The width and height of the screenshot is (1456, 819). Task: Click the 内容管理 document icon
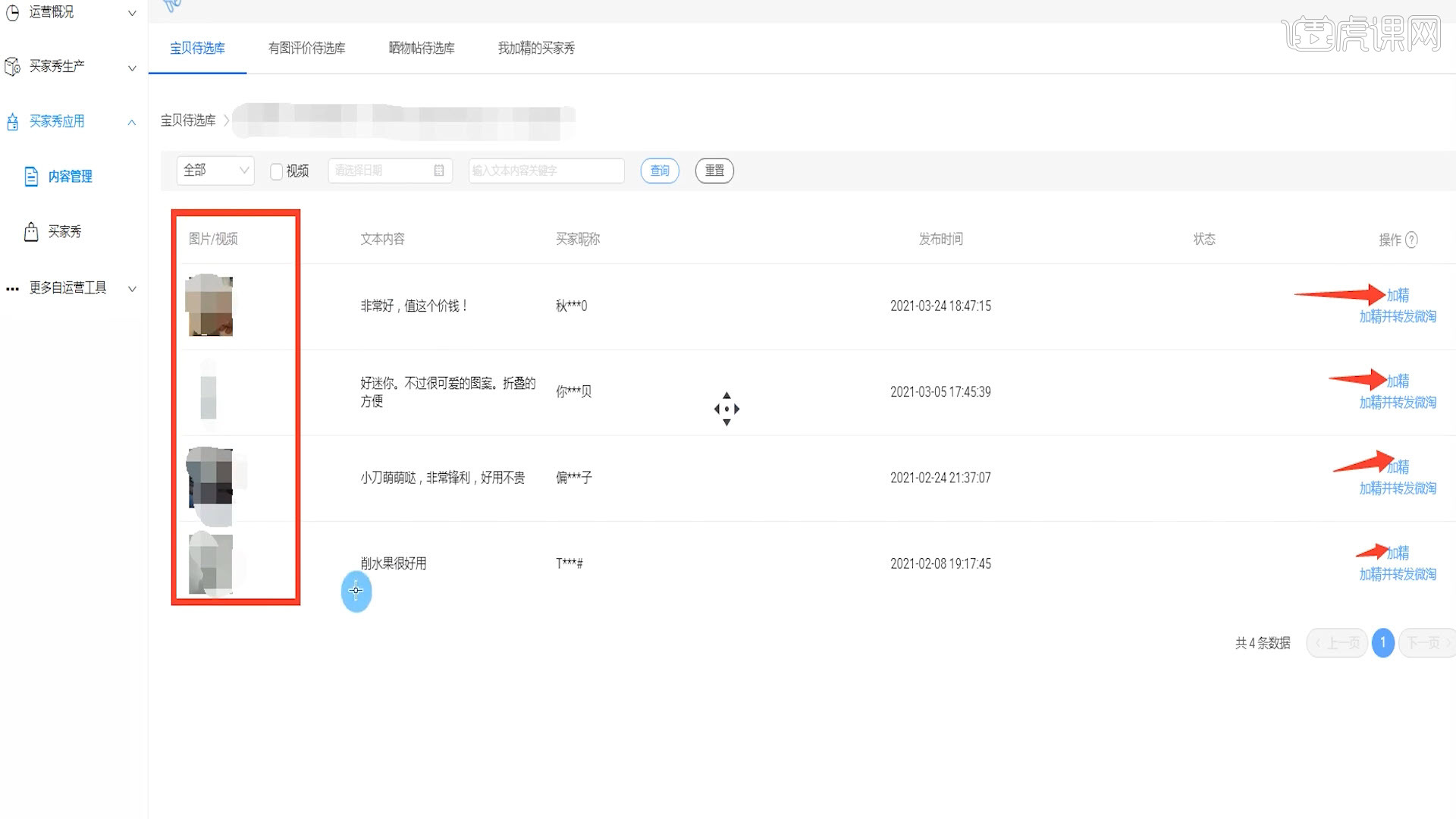click(x=31, y=177)
